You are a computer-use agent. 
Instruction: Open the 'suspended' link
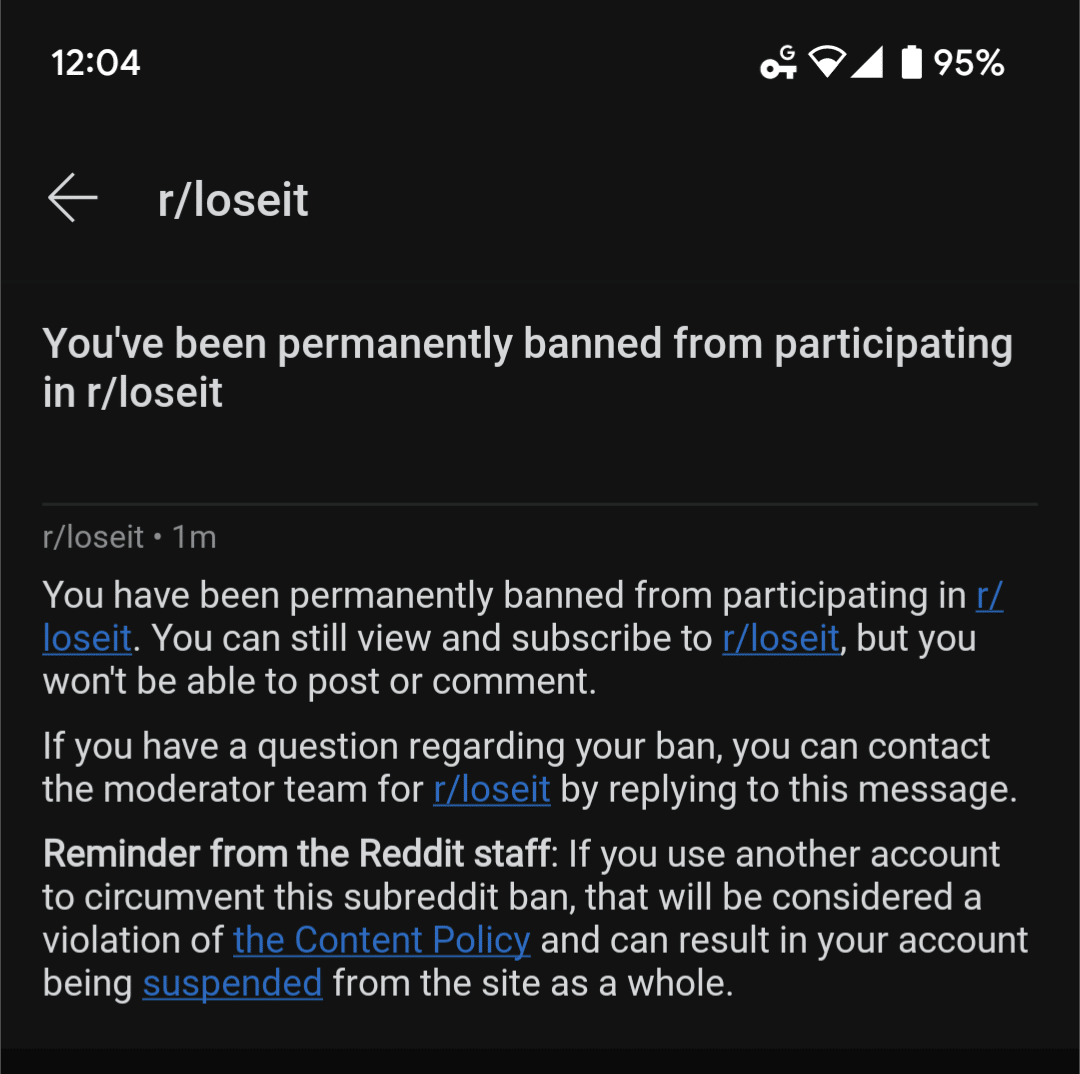click(x=232, y=983)
